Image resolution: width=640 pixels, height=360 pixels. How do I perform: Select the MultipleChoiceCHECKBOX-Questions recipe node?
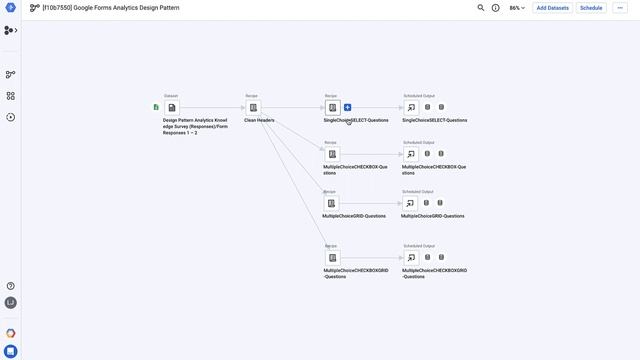click(332, 154)
